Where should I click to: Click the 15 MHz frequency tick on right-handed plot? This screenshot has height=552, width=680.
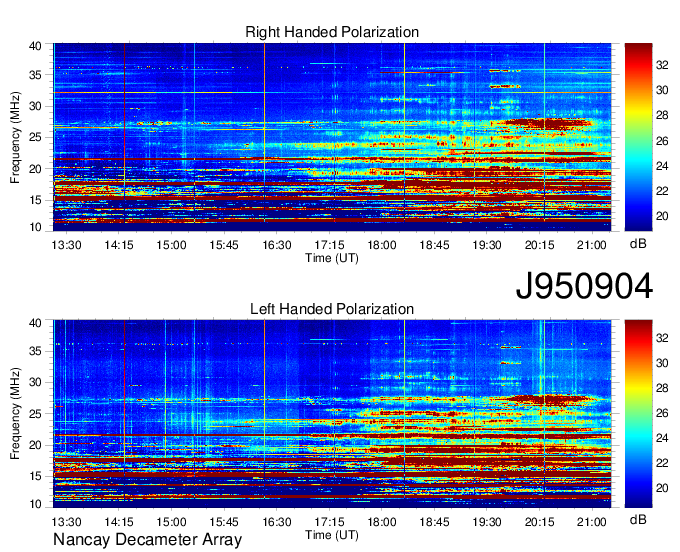pos(35,200)
